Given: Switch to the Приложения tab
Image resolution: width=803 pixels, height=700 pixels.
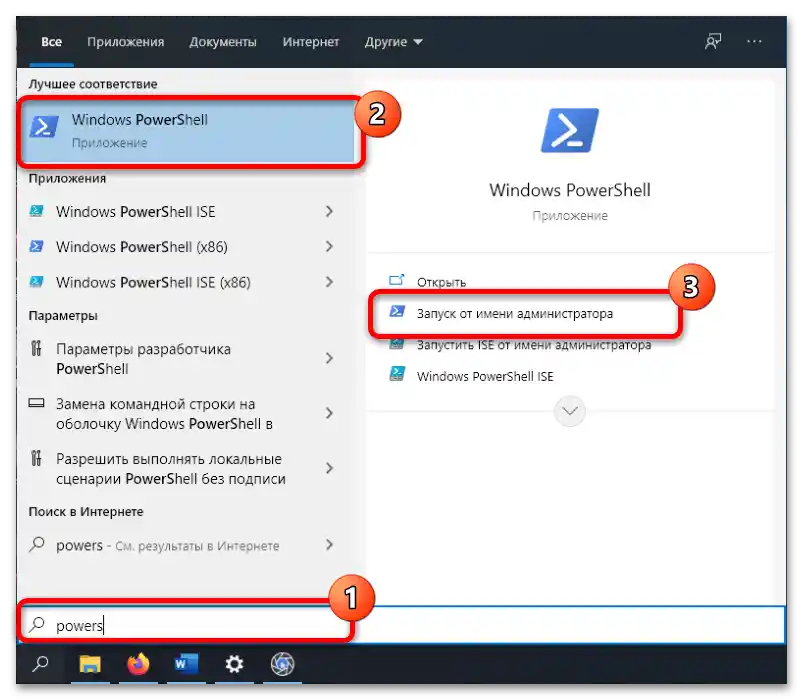Looking at the screenshot, I should (125, 41).
